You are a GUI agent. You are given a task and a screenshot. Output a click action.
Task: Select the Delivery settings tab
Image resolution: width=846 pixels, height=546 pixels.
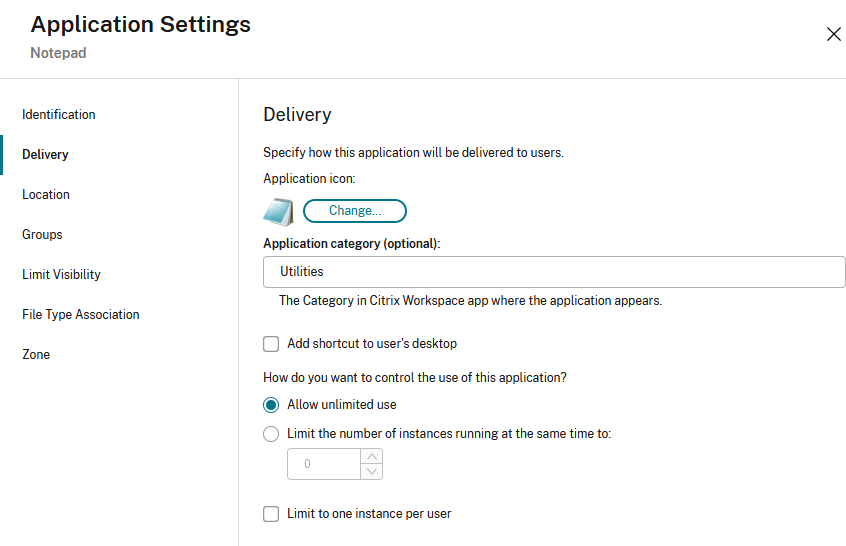click(45, 155)
